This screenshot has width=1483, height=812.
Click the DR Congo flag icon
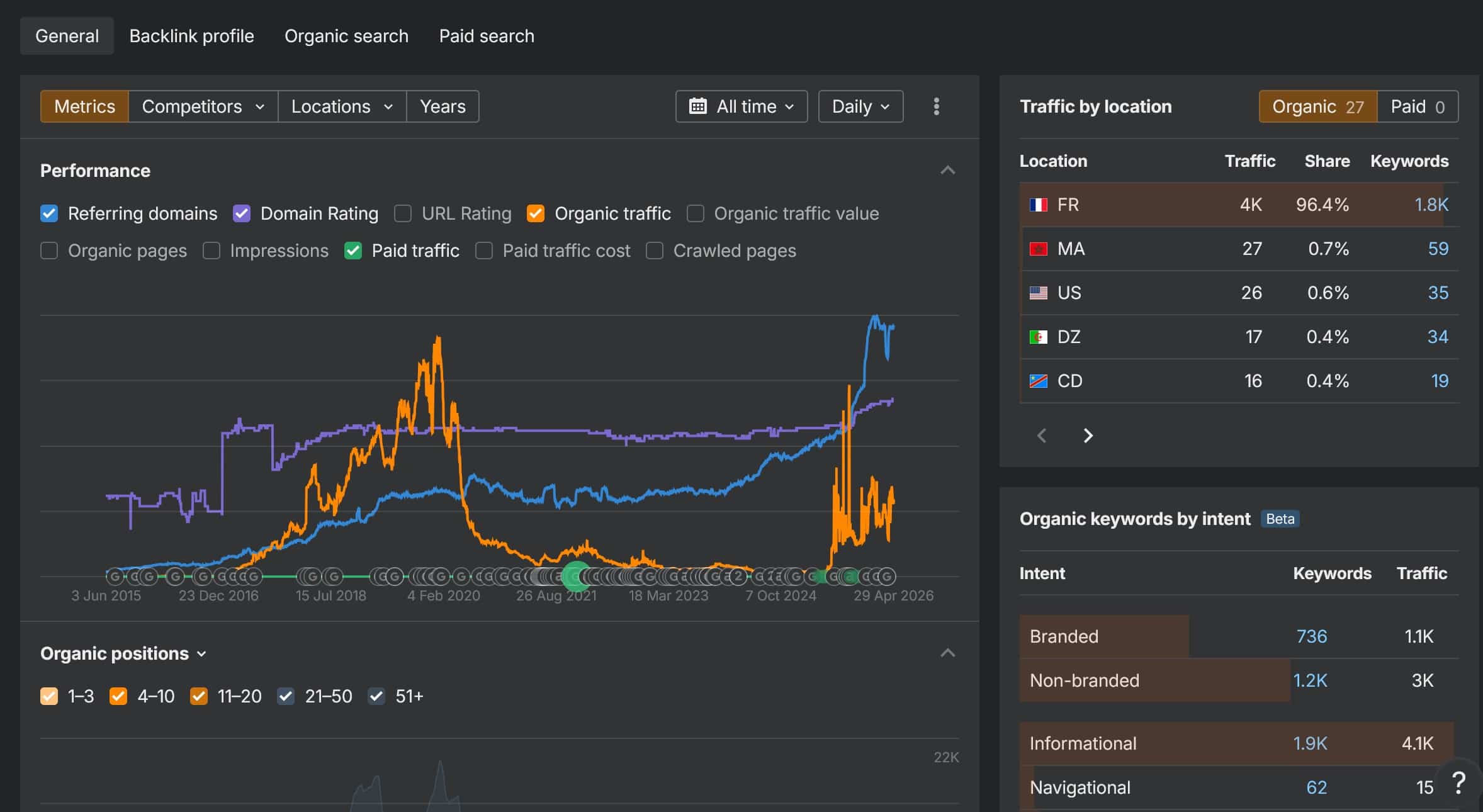[1038, 381]
